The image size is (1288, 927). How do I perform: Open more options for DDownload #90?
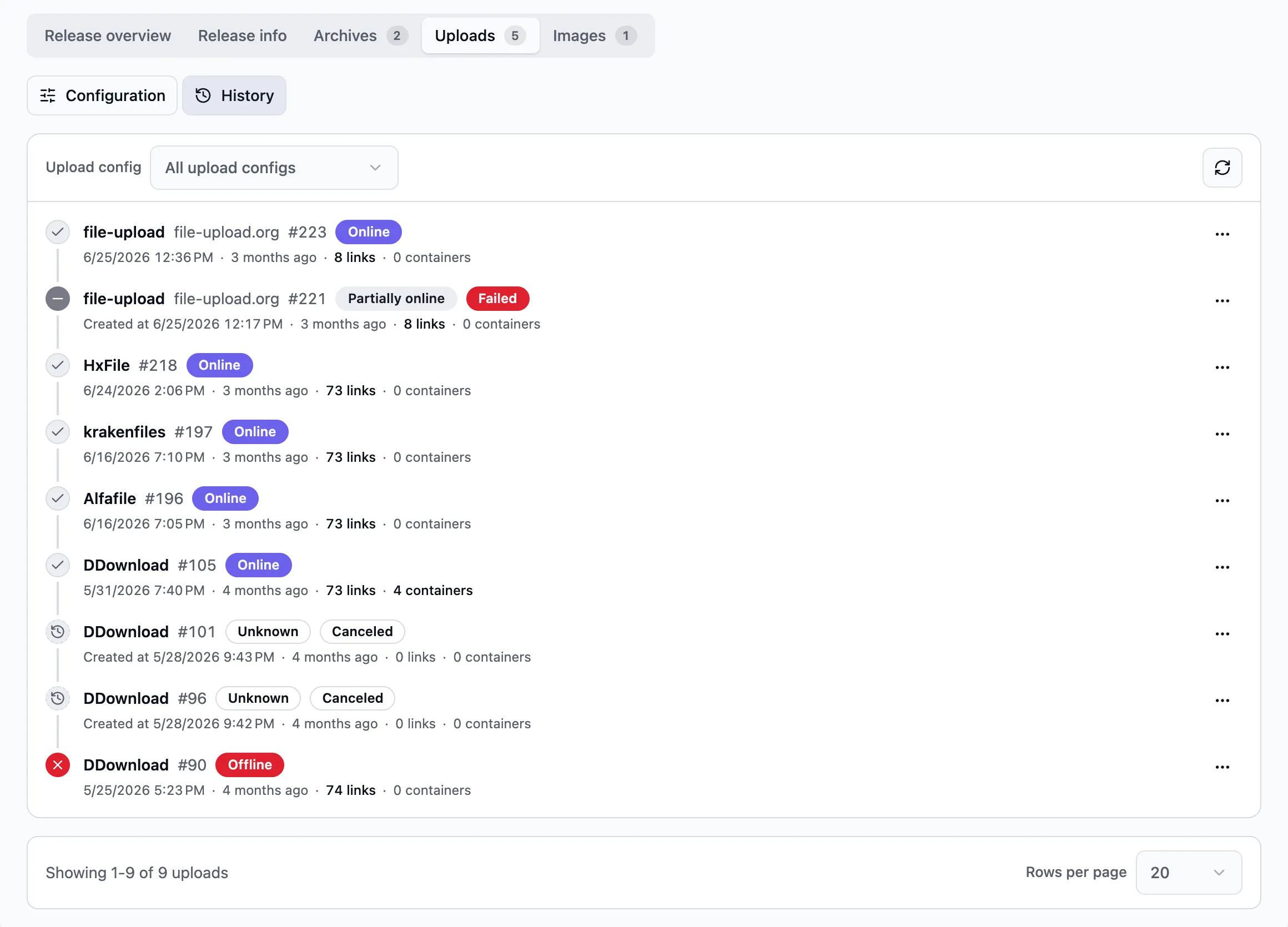pos(1222,767)
